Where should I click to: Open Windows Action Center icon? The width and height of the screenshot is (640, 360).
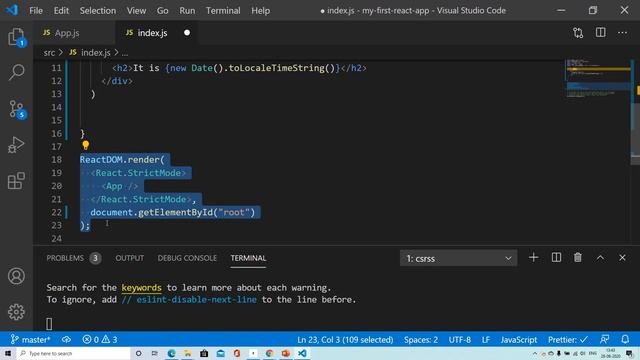pyautogui.click(x=629, y=353)
